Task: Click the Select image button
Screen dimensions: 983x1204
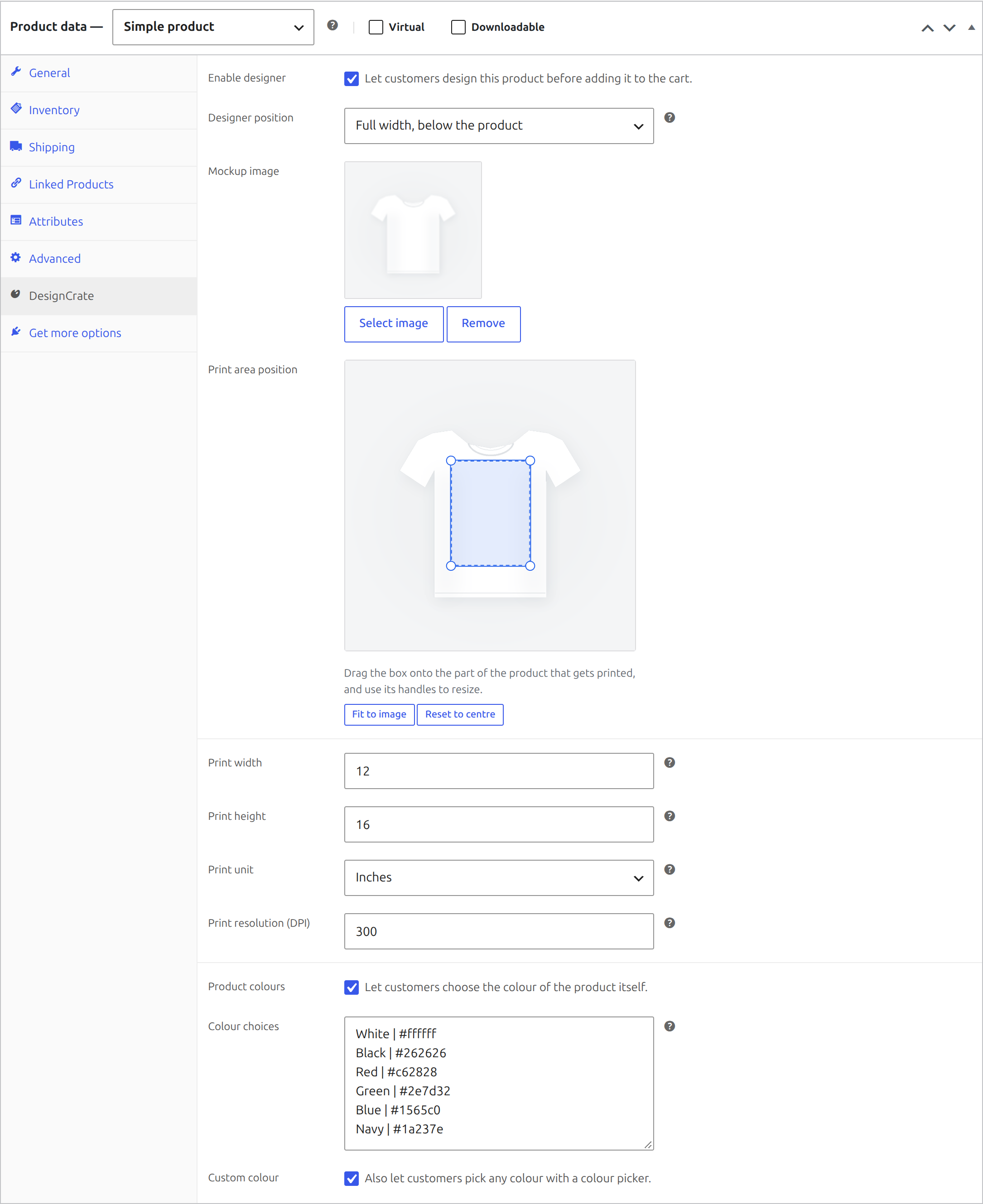Action: 394,324
